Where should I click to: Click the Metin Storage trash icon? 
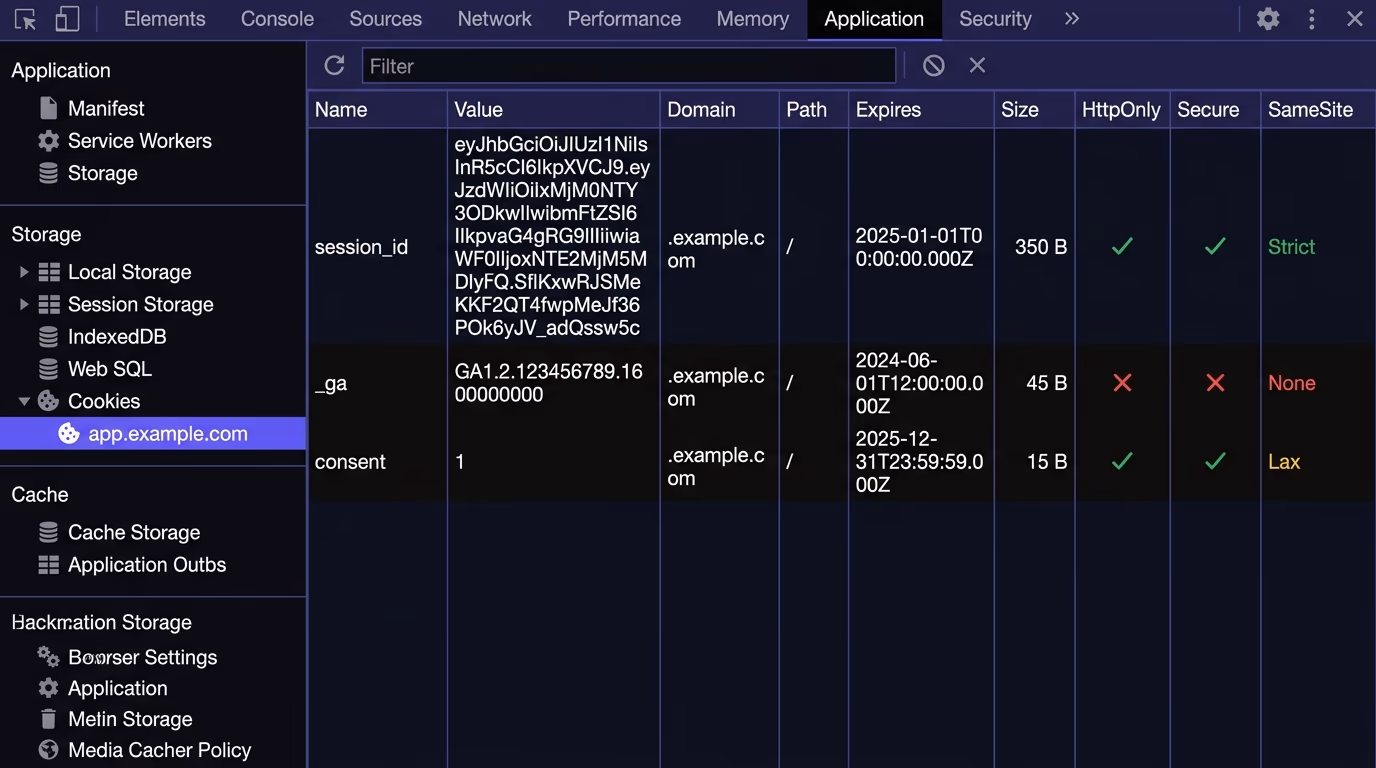pos(48,719)
